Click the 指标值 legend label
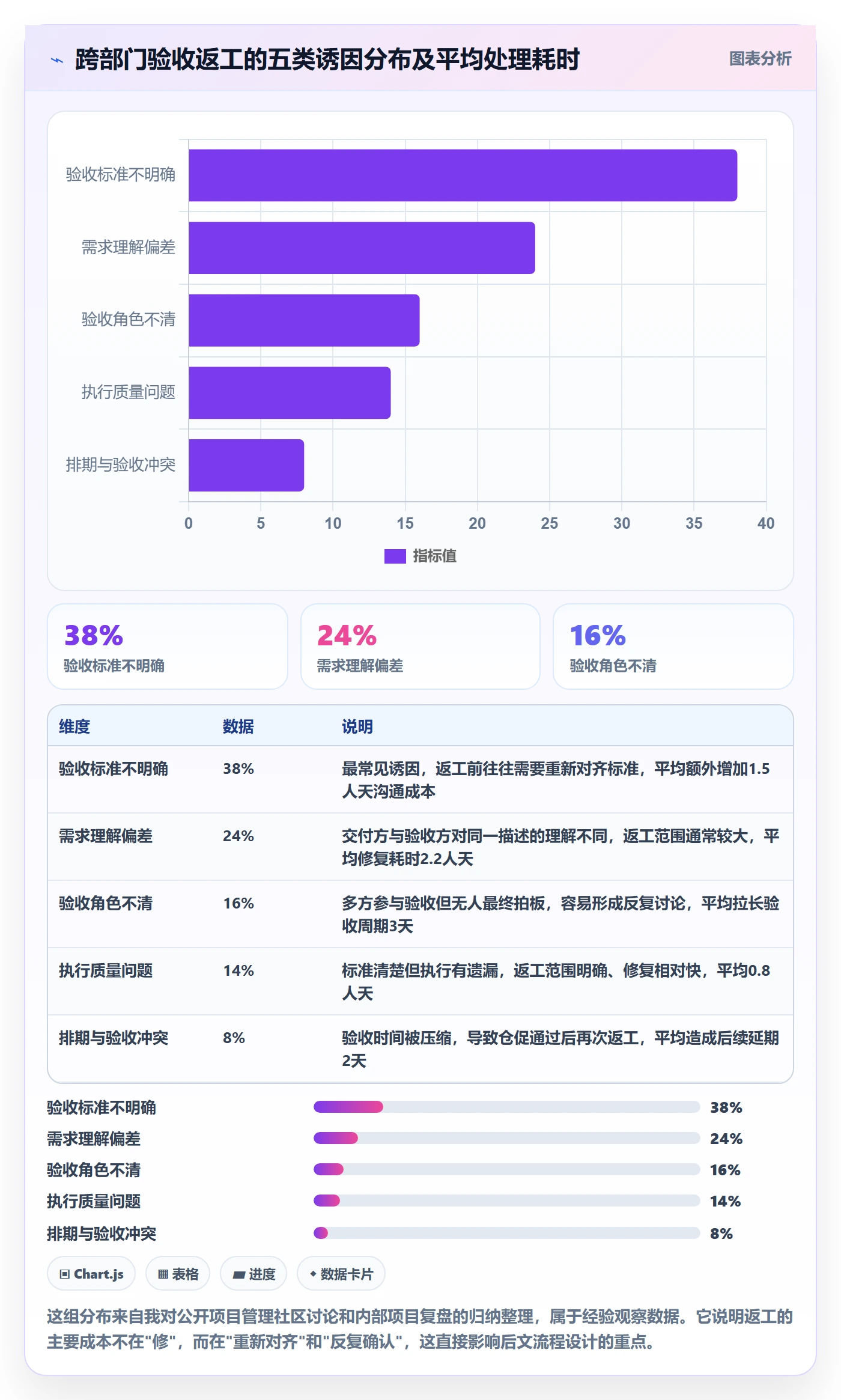This screenshot has width=841, height=1400. click(434, 556)
